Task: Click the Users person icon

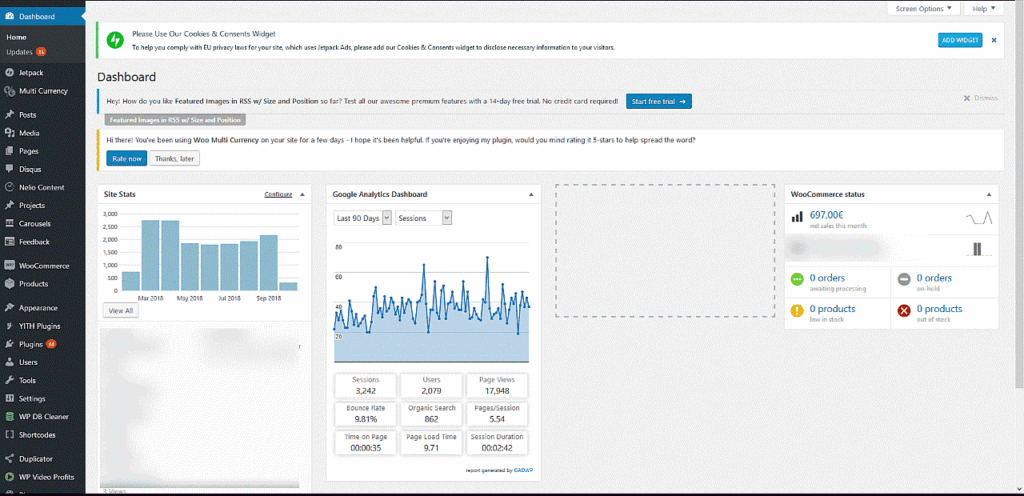Action: 9,362
